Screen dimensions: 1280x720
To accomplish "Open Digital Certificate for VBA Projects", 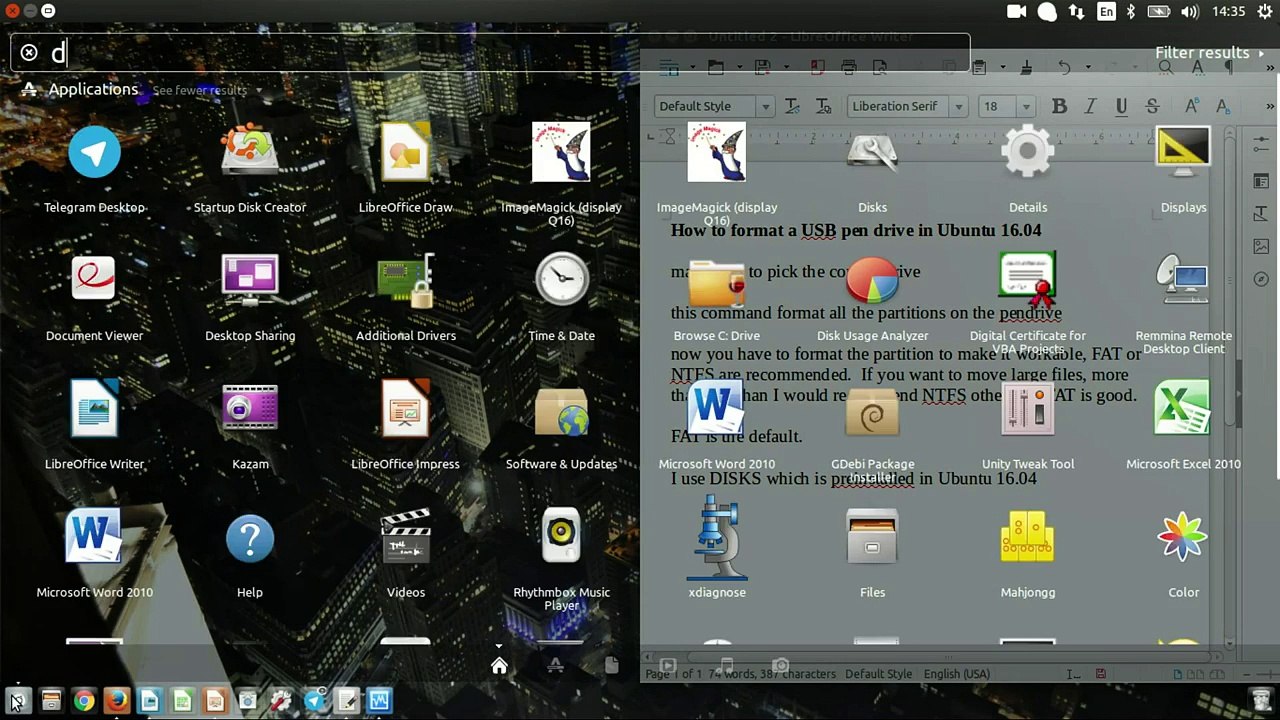I will click(1028, 301).
